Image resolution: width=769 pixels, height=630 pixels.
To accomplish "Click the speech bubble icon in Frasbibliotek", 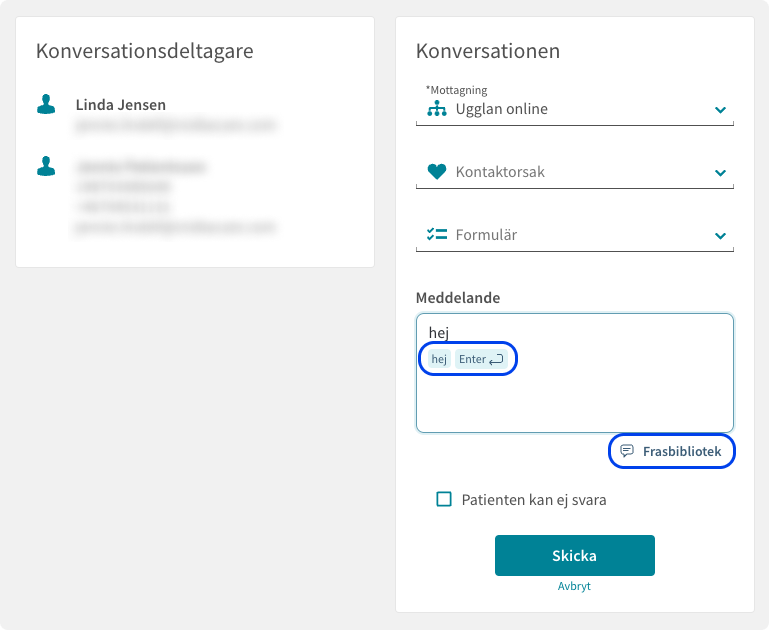I will click(627, 451).
